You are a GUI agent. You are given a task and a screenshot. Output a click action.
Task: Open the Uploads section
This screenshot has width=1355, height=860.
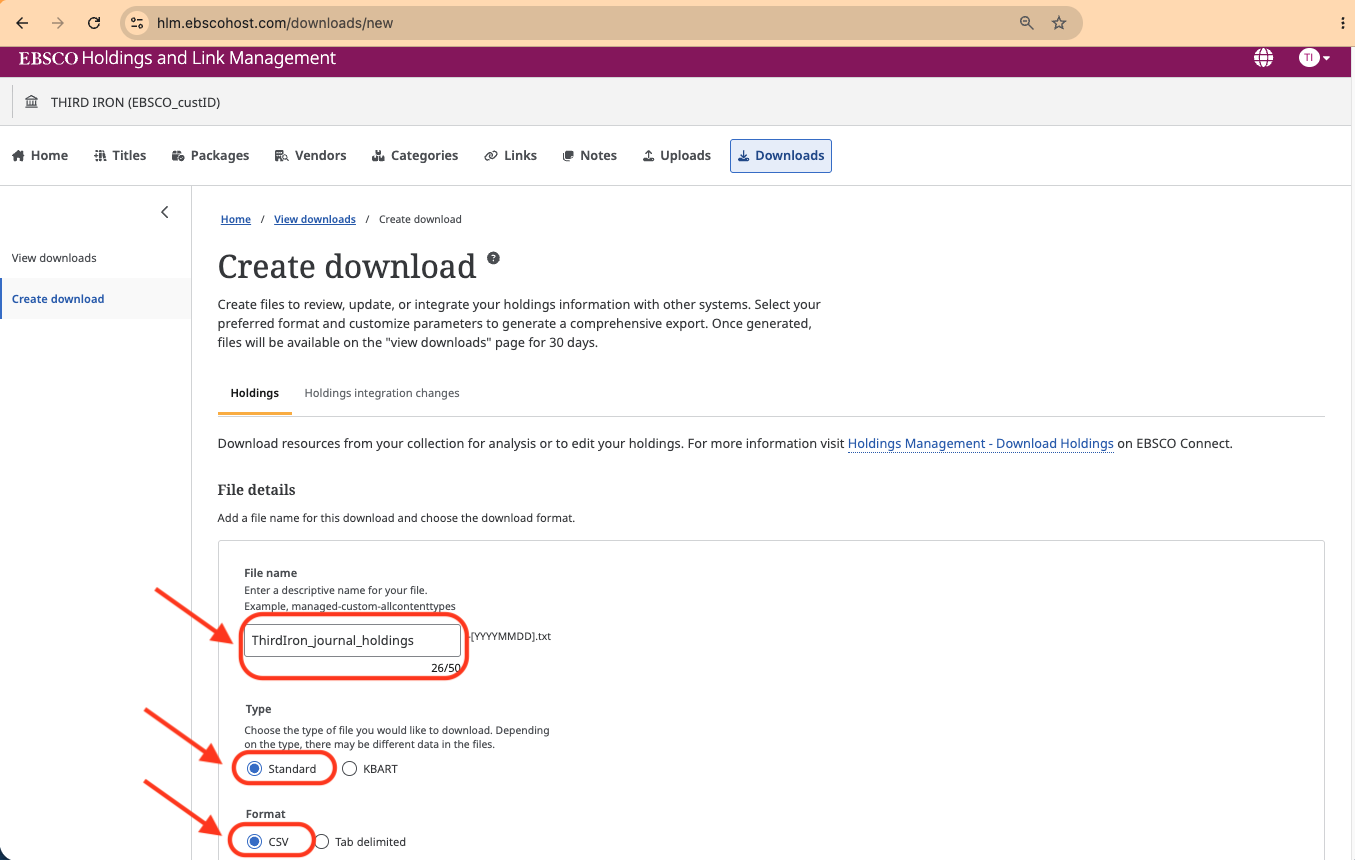(676, 155)
